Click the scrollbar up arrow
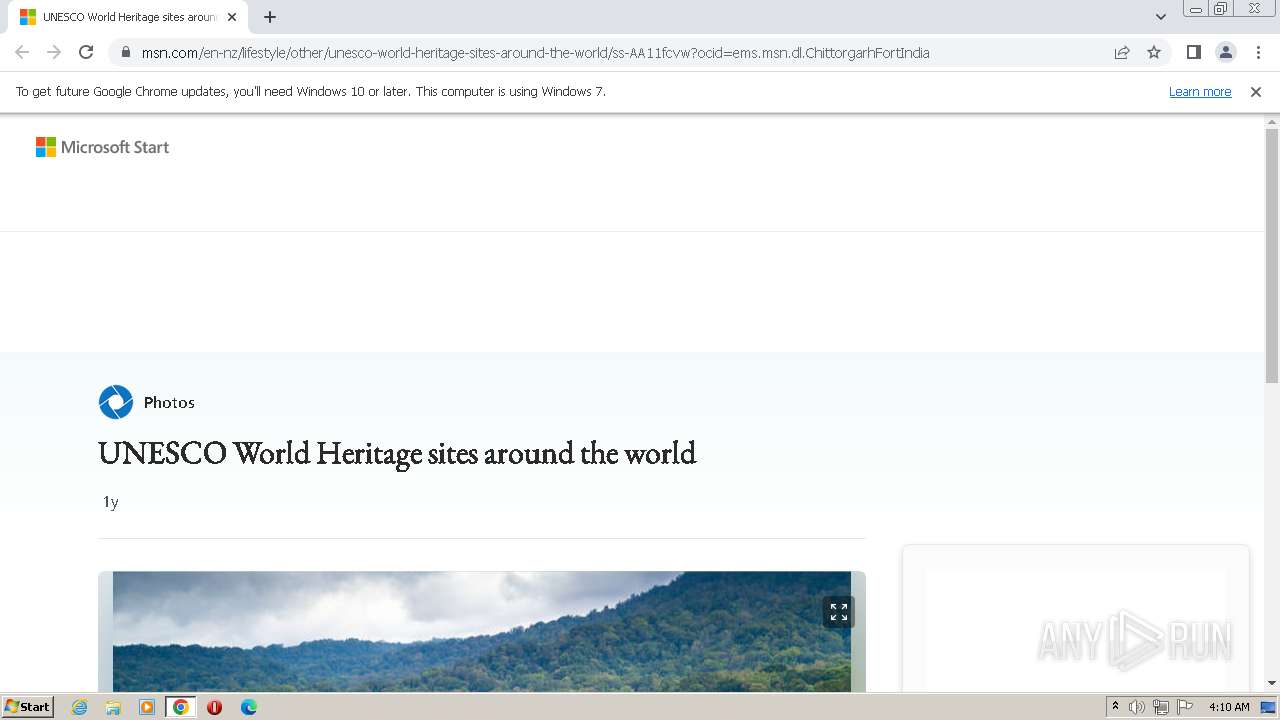1280x720 pixels. tap(1272, 121)
